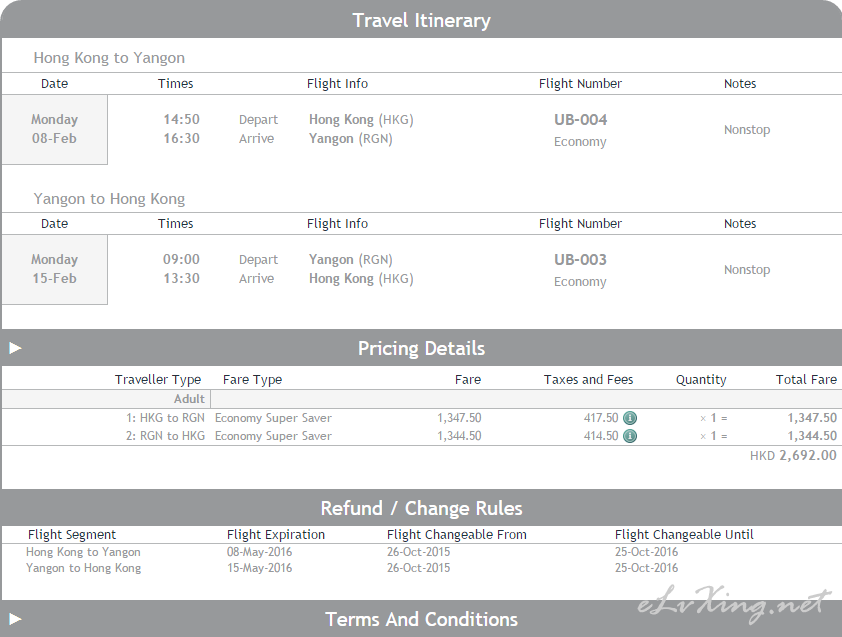Click the Adult traveller type row

421,399
